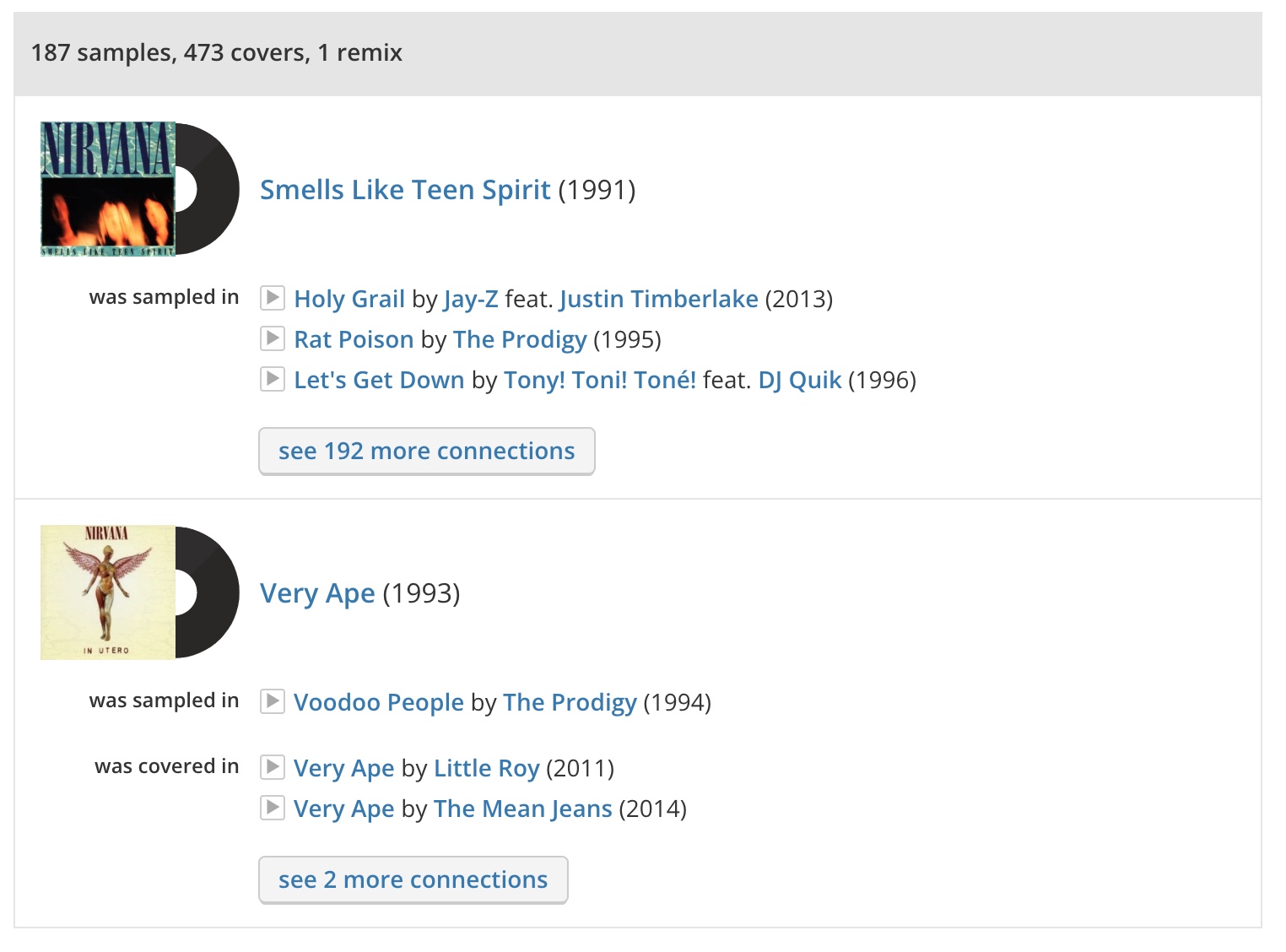Play the Let's Get Down preview
Viewport: 1286px width, 952px height.
click(272, 379)
